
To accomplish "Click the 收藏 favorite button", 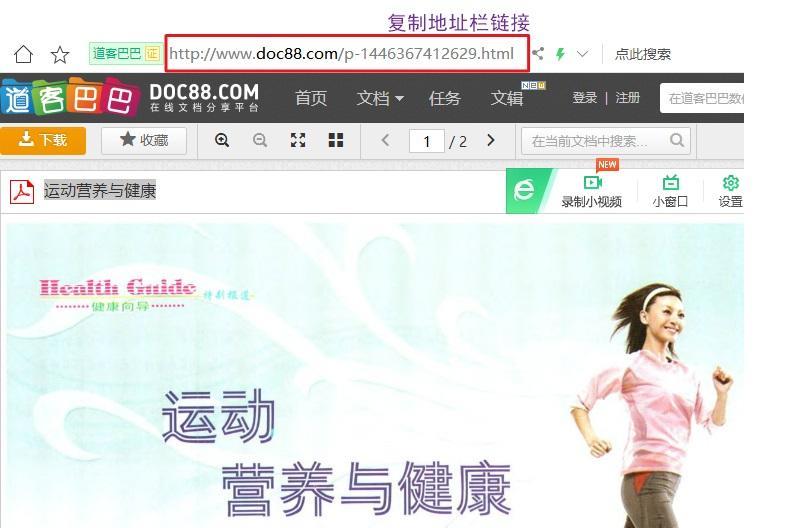I will [144, 141].
